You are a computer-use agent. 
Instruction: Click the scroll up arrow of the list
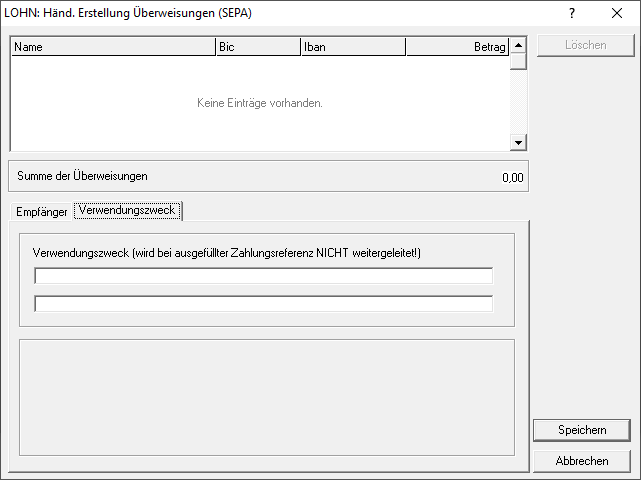click(518, 44)
